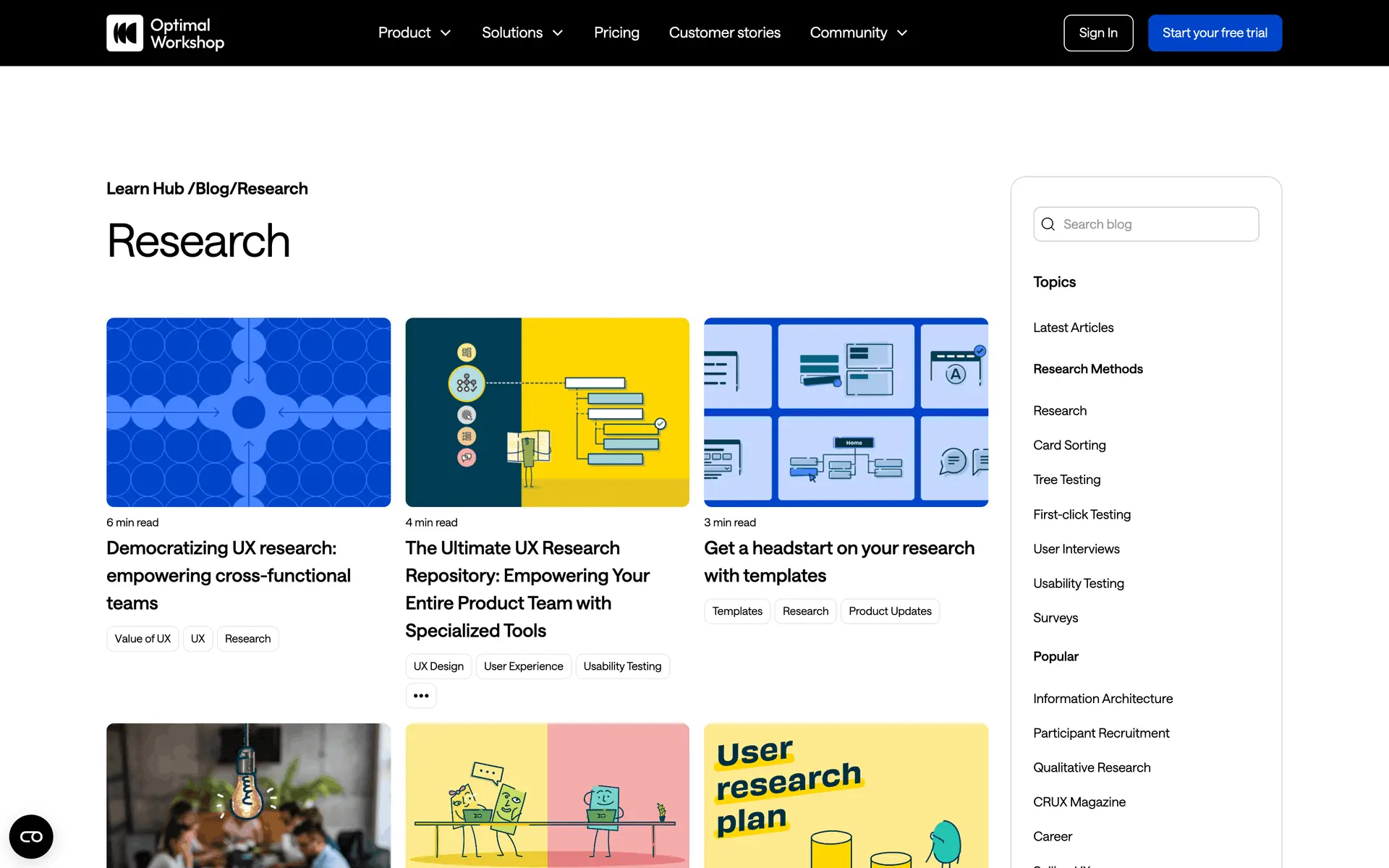Select the Card Sorting topic link
This screenshot has width=1389, height=868.
[x=1069, y=446]
